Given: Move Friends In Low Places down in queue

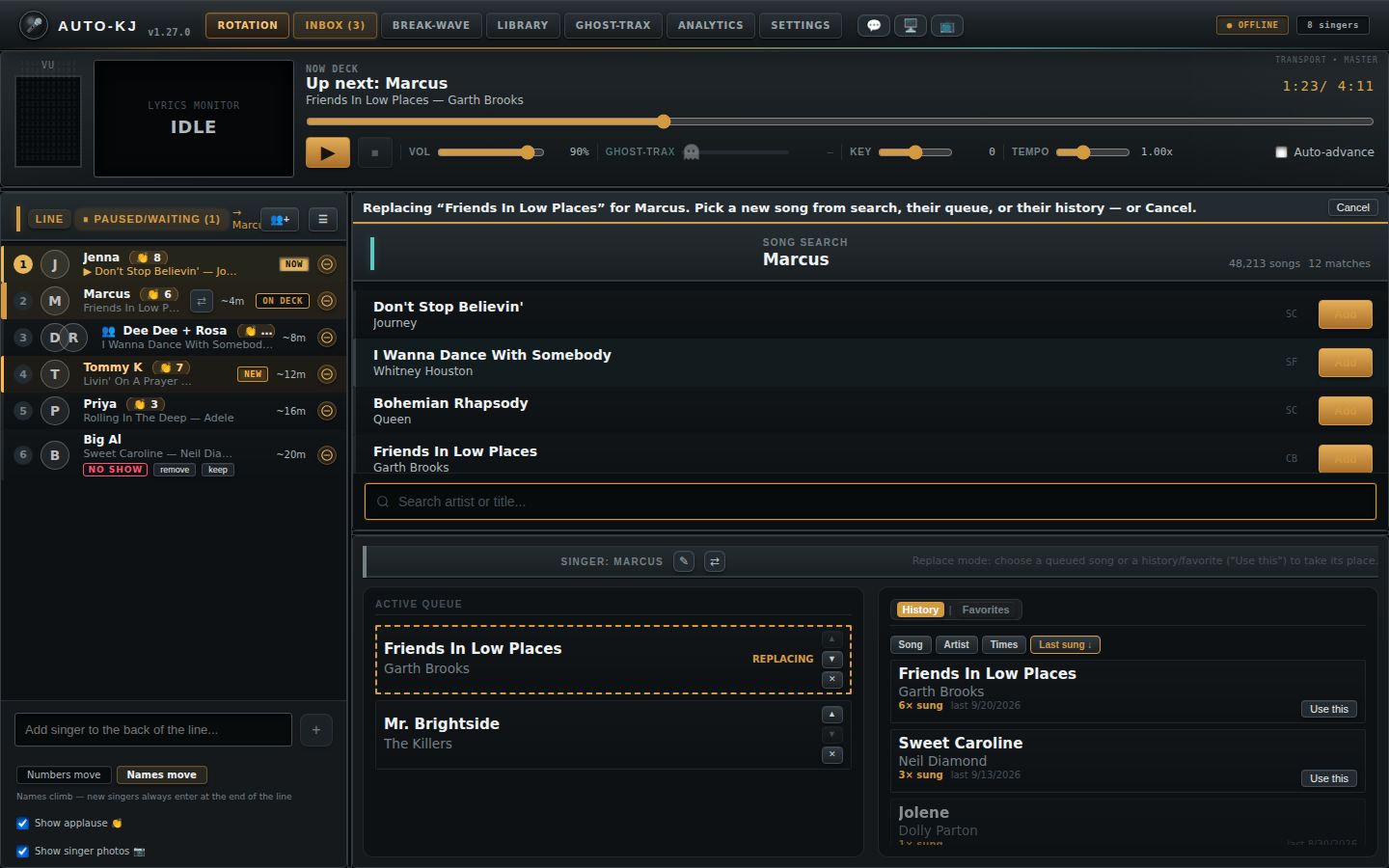Looking at the screenshot, I should click(x=832, y=659).
